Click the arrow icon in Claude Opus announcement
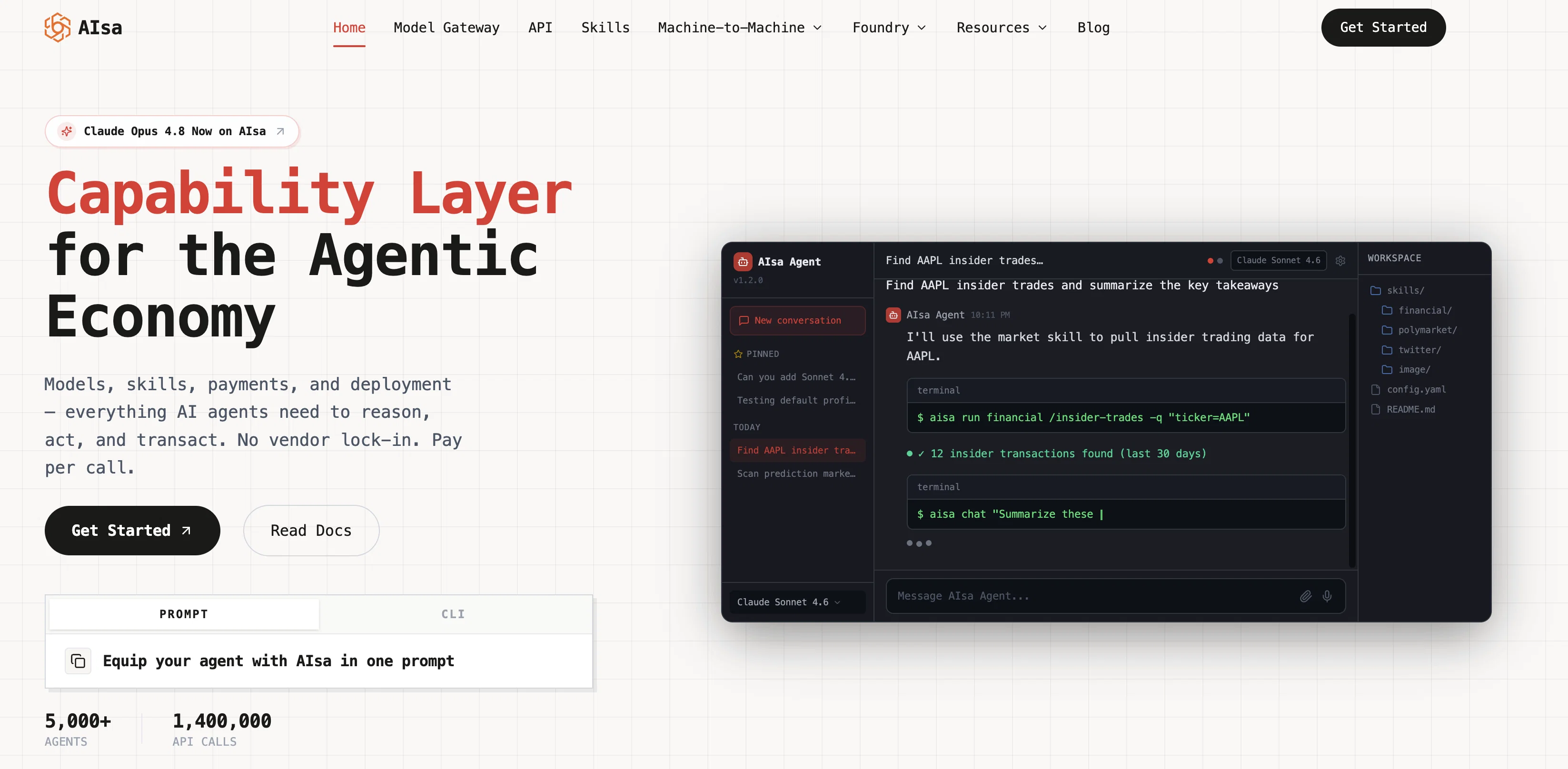 [x=280, y=131]
